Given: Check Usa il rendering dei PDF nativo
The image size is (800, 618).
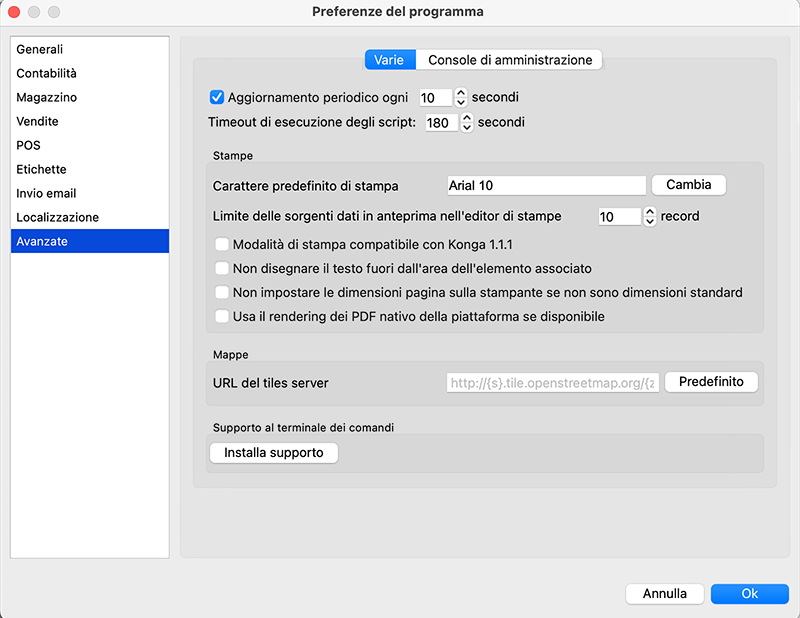Looking at the screenshot, I should [x=222, y=317].
